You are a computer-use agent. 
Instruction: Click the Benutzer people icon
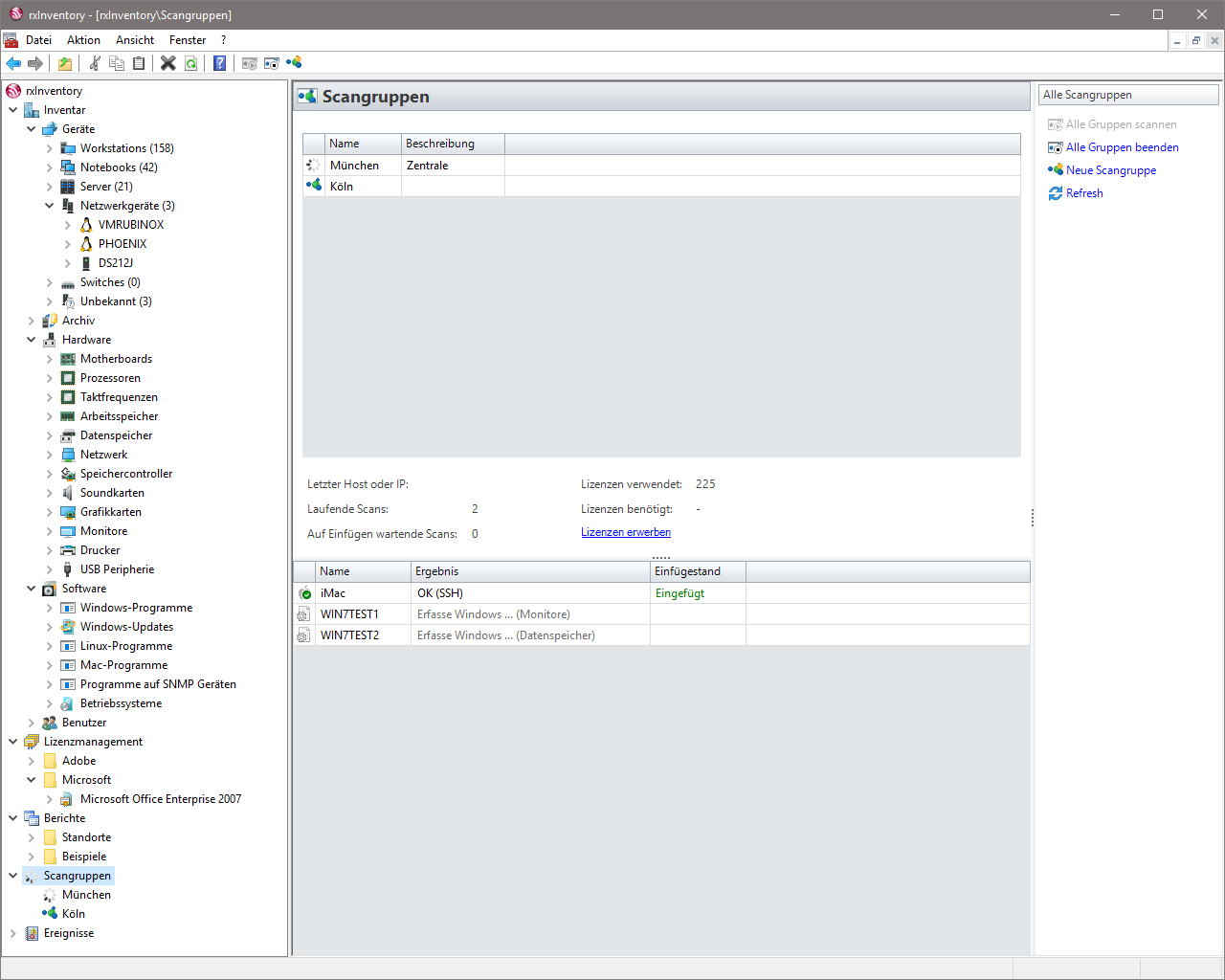click(50, 723)
